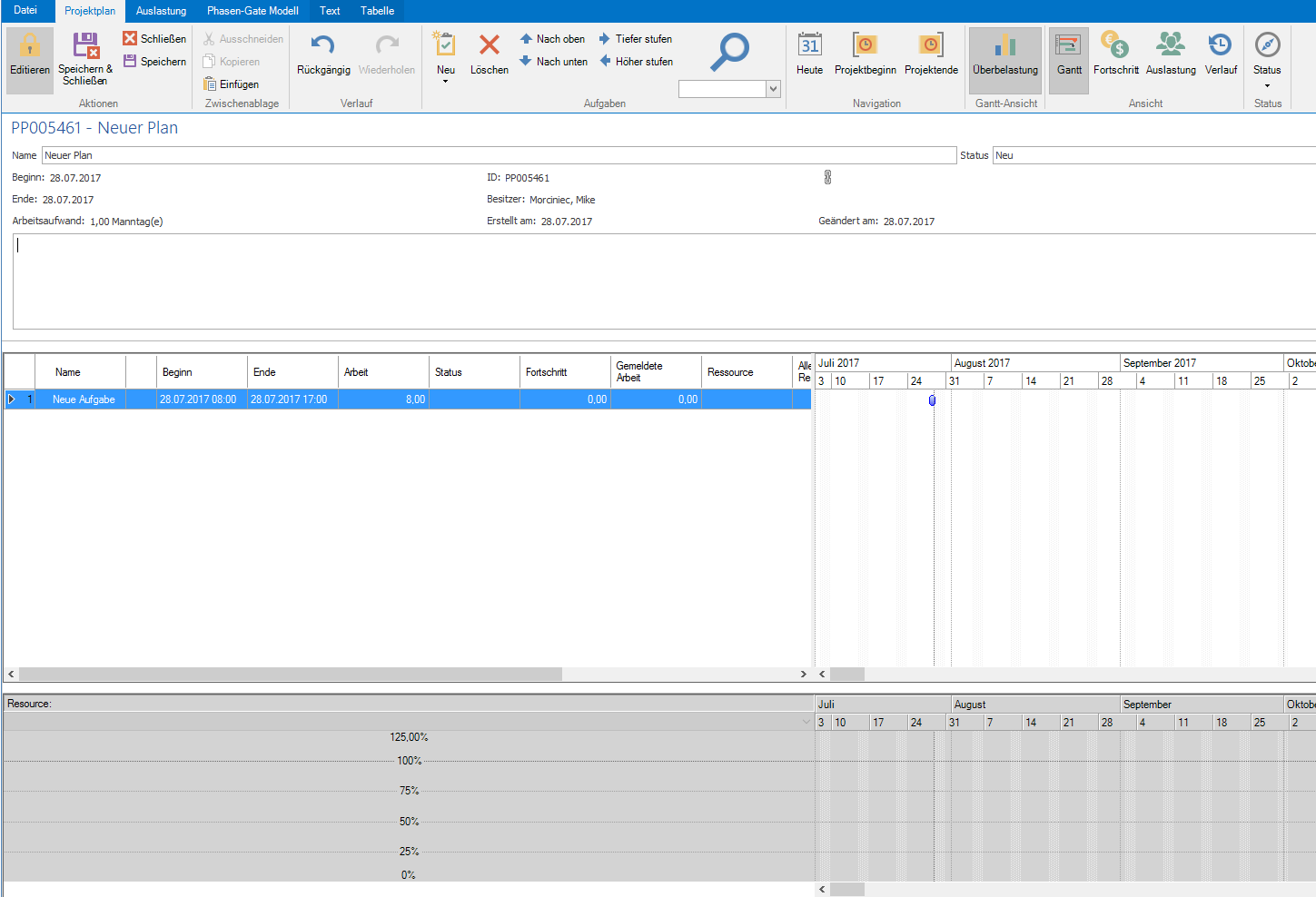Image resolution: width=1316 pixels, height=897 pixels.
Task: Expand the Neu task dropdown
Action: [445, 82]
